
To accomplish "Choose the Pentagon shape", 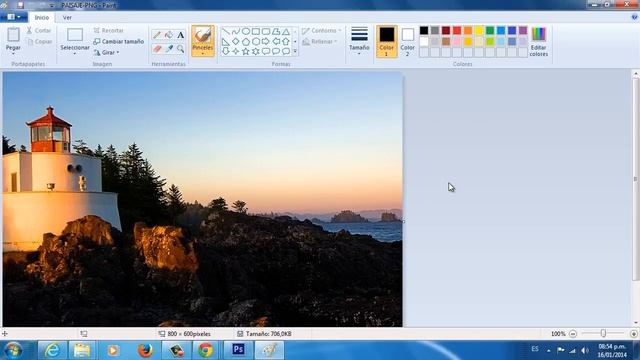I will (246, 41).
